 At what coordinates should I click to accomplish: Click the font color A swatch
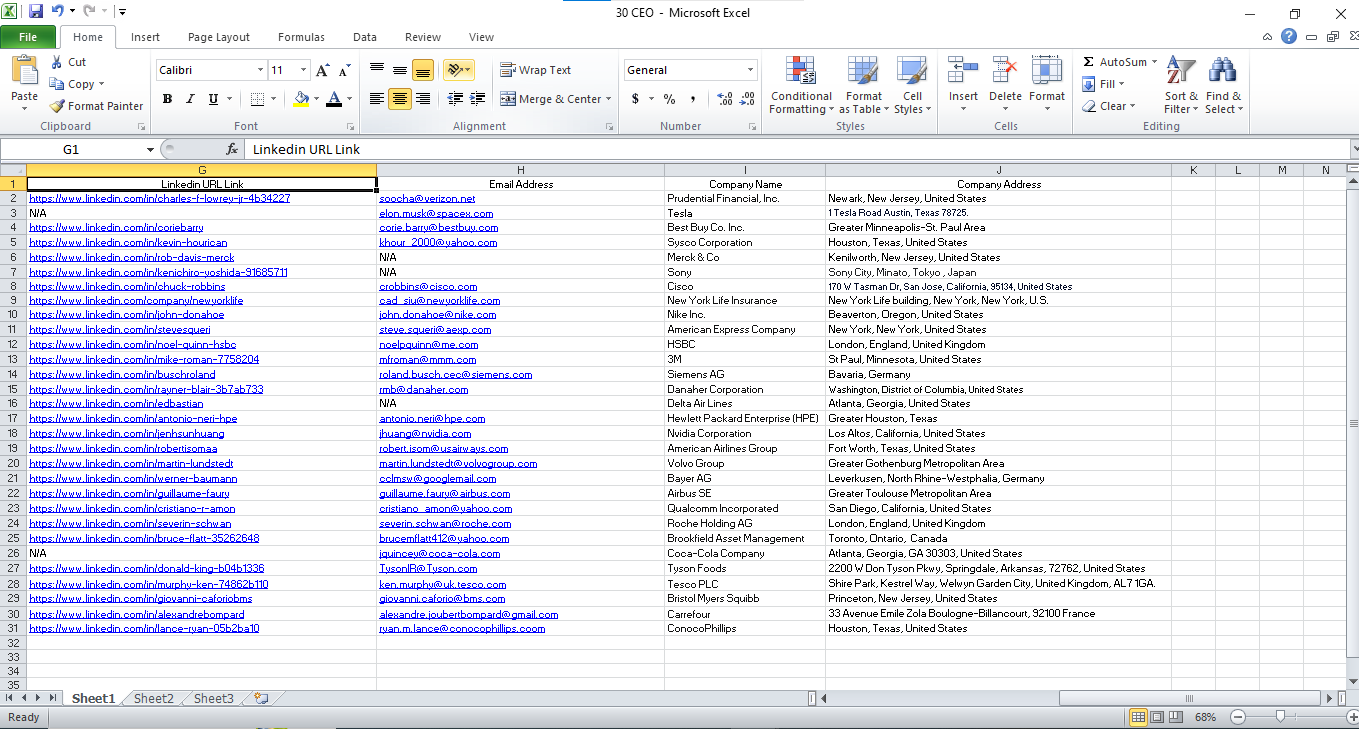334,99
